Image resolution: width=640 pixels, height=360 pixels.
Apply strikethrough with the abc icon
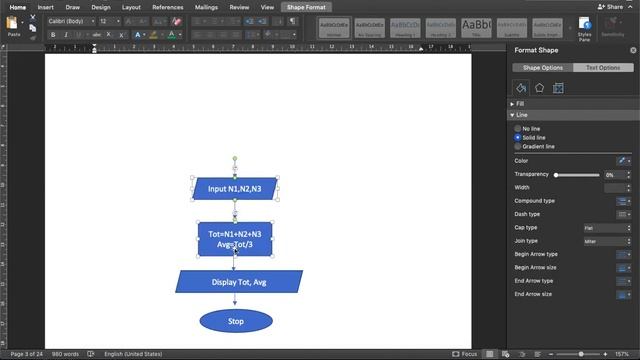click(x=96, y=35)
